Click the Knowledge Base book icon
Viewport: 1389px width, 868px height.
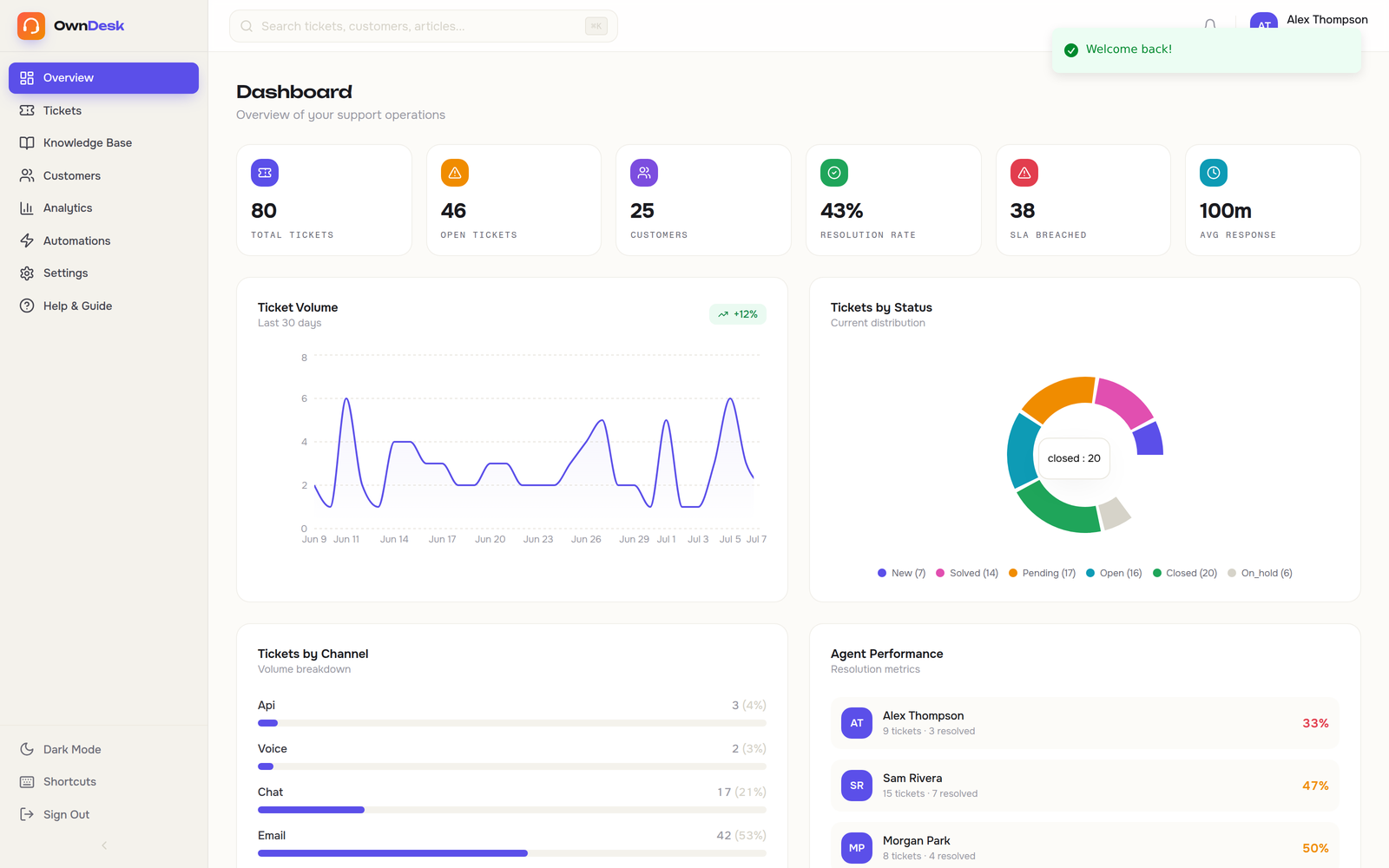(27, 143)
